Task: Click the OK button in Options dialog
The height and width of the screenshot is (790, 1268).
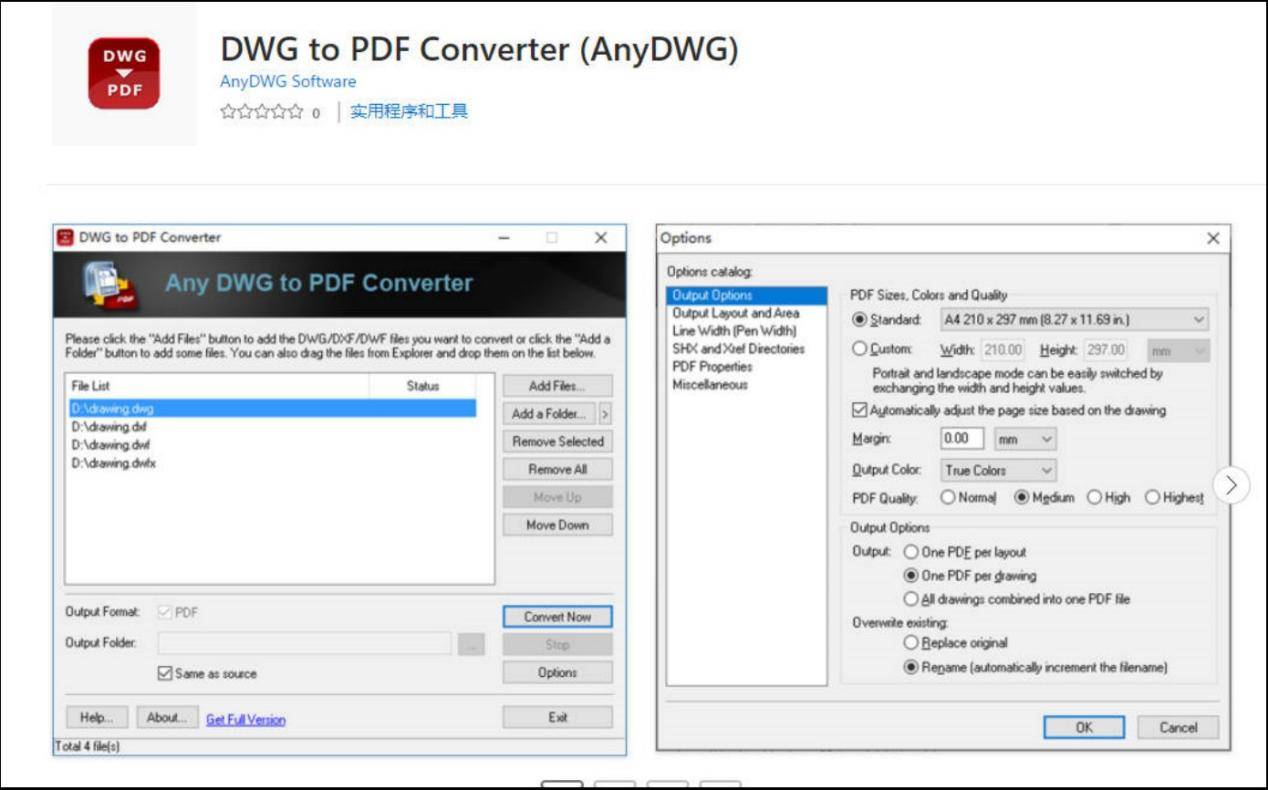Action: (x=1084, y=728)
